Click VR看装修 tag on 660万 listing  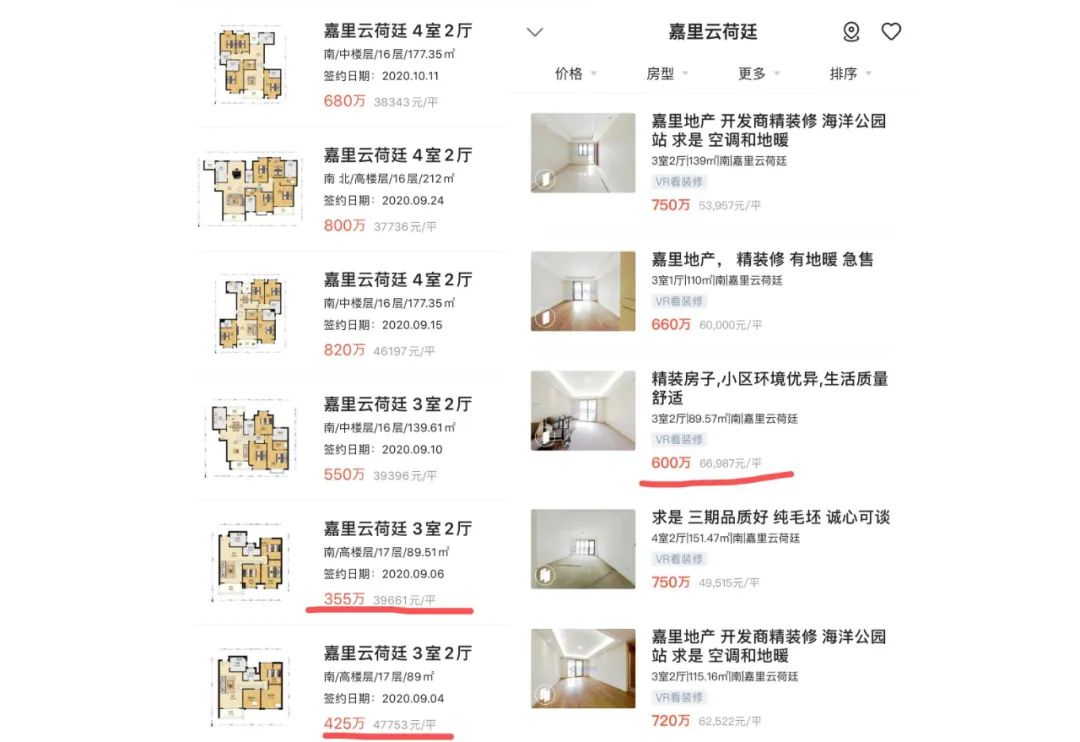[x=679, y=302]
